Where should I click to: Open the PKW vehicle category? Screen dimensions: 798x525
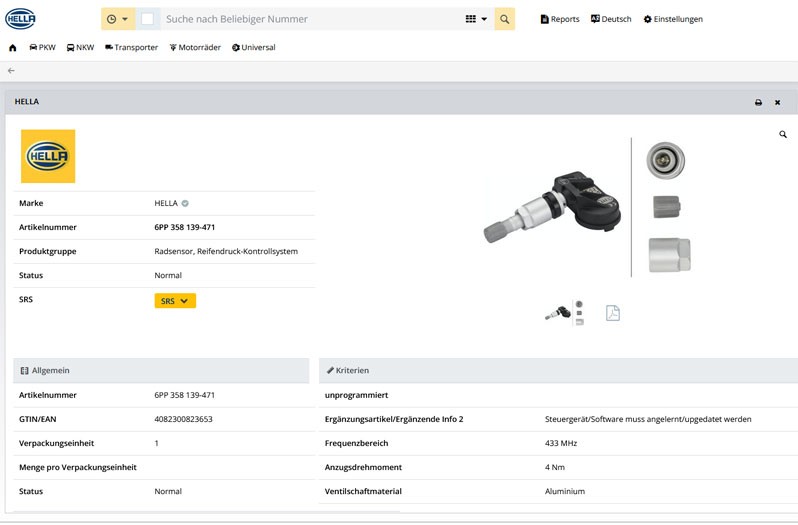point(42,47)
